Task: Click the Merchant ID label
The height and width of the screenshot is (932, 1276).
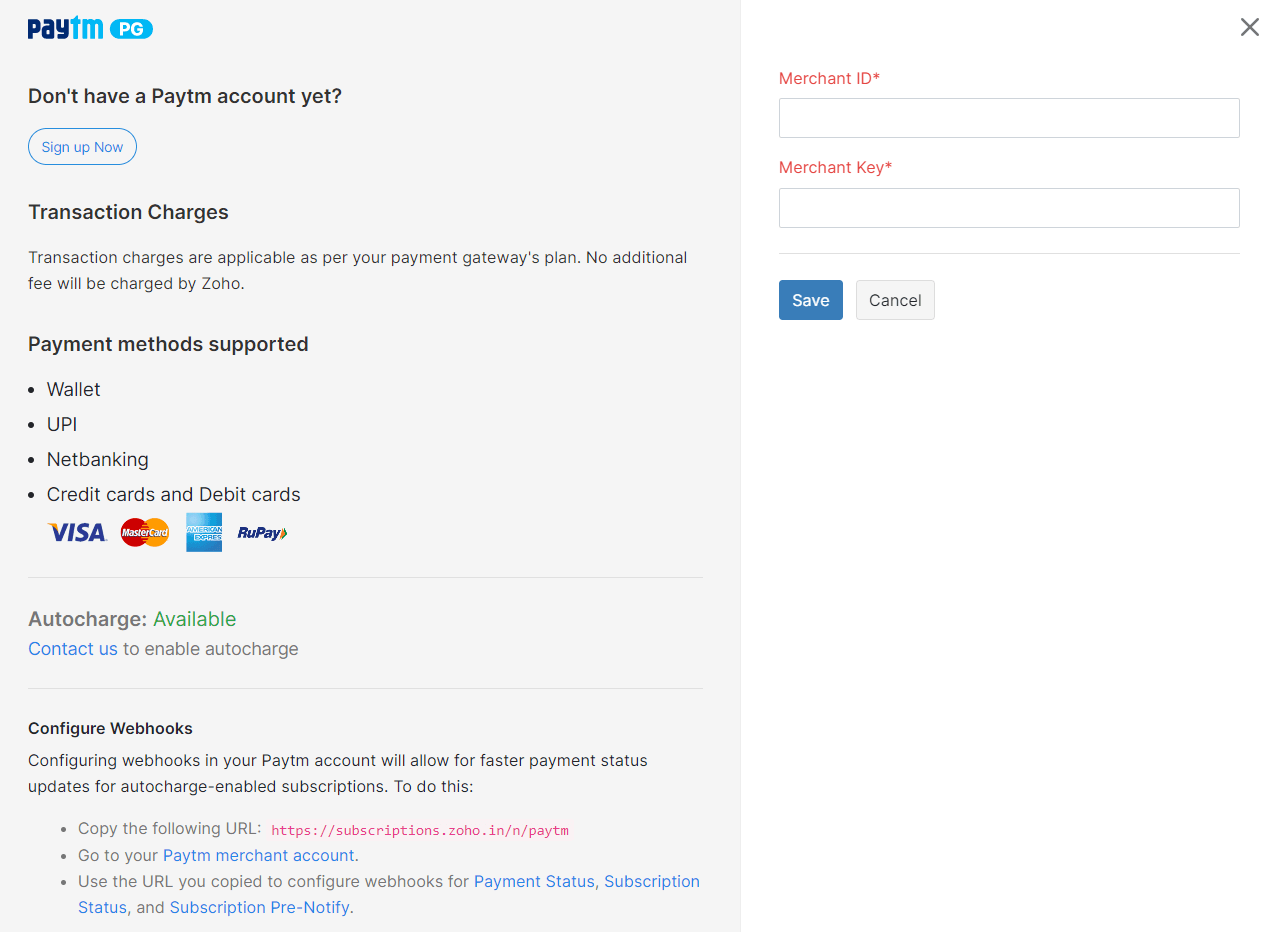Action: point(829,78)
